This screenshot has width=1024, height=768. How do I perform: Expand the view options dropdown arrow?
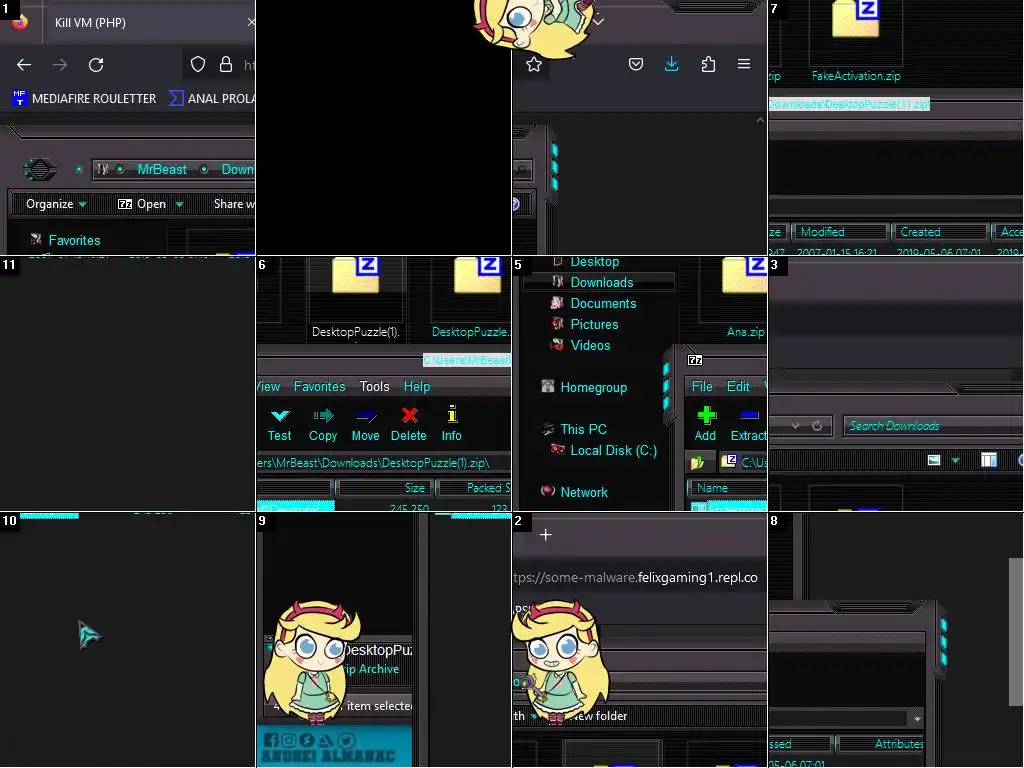955,461
